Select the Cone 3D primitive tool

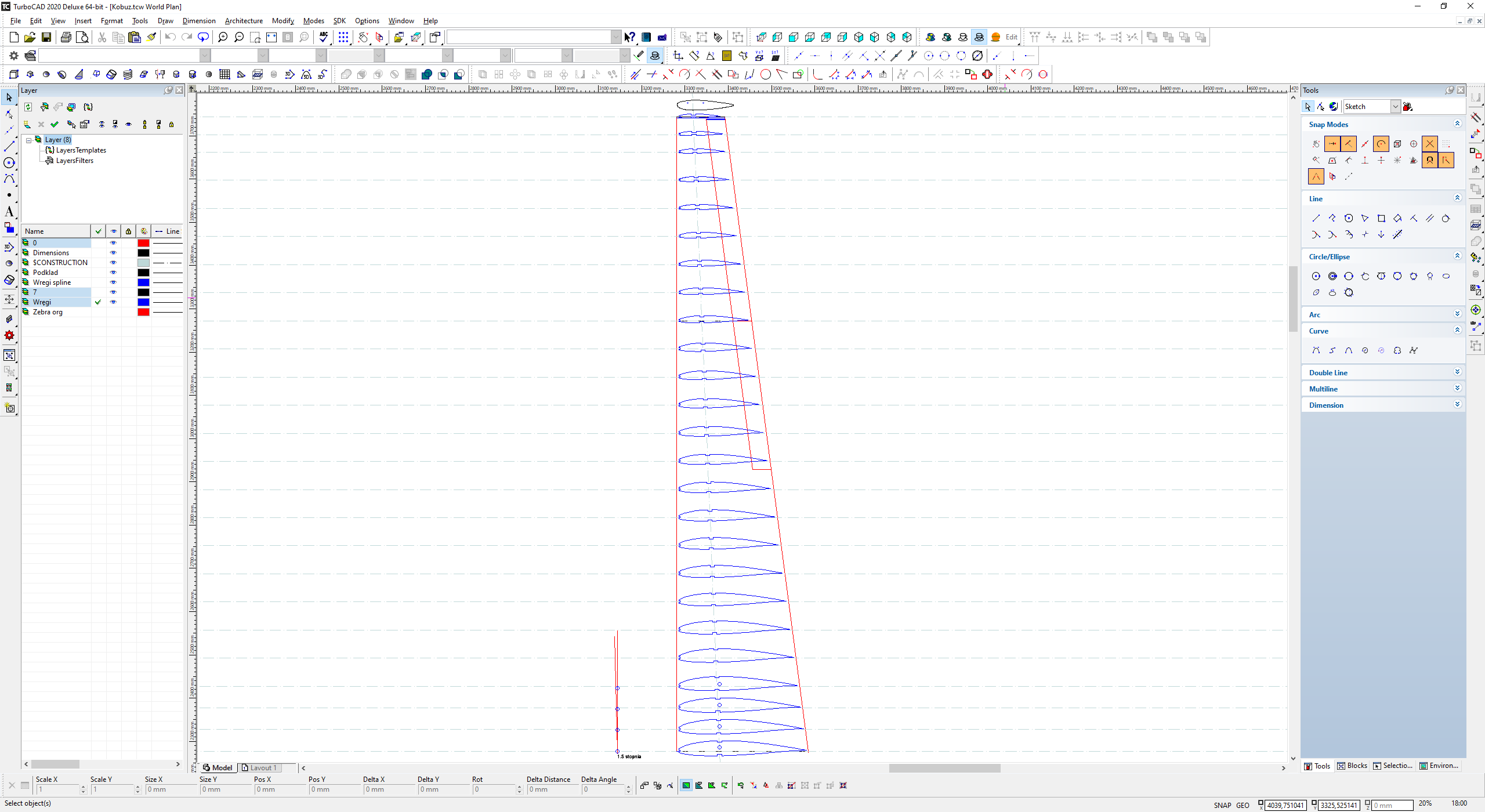(79, 74)
